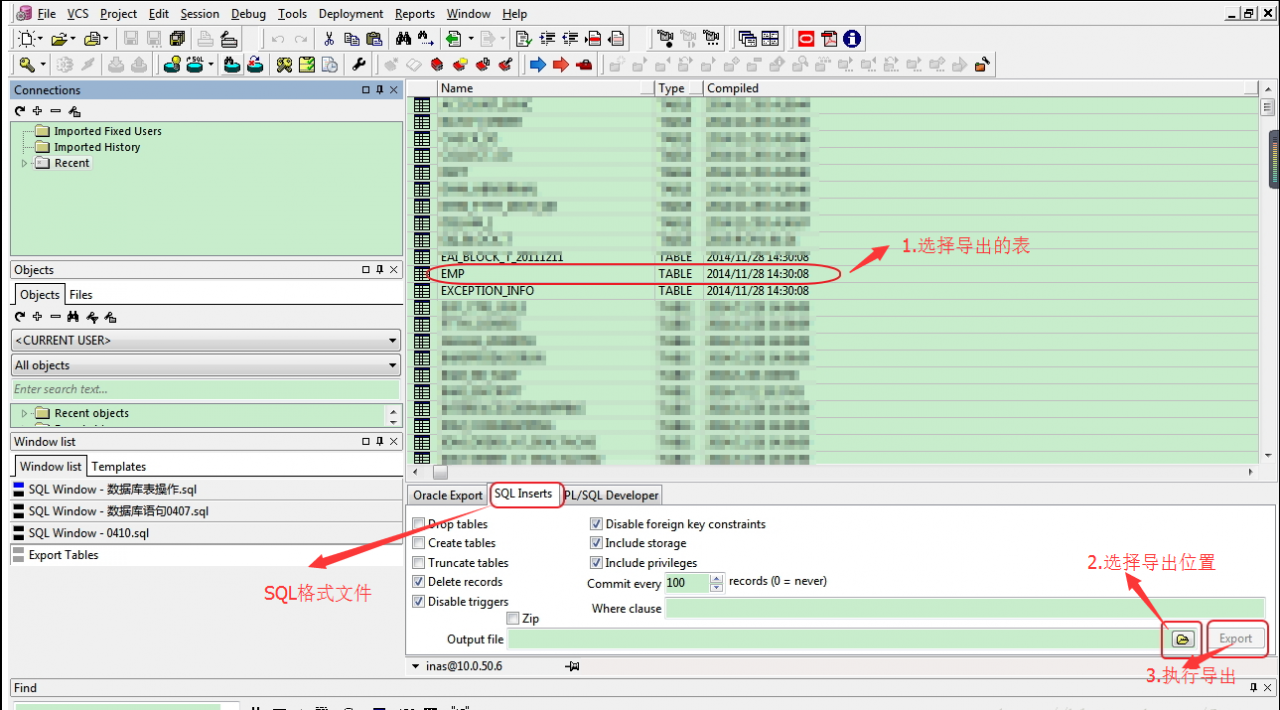This screenshot has width=1280, height=710.
Task: Open the All objects filter dropdown
Action: (206, 365)
